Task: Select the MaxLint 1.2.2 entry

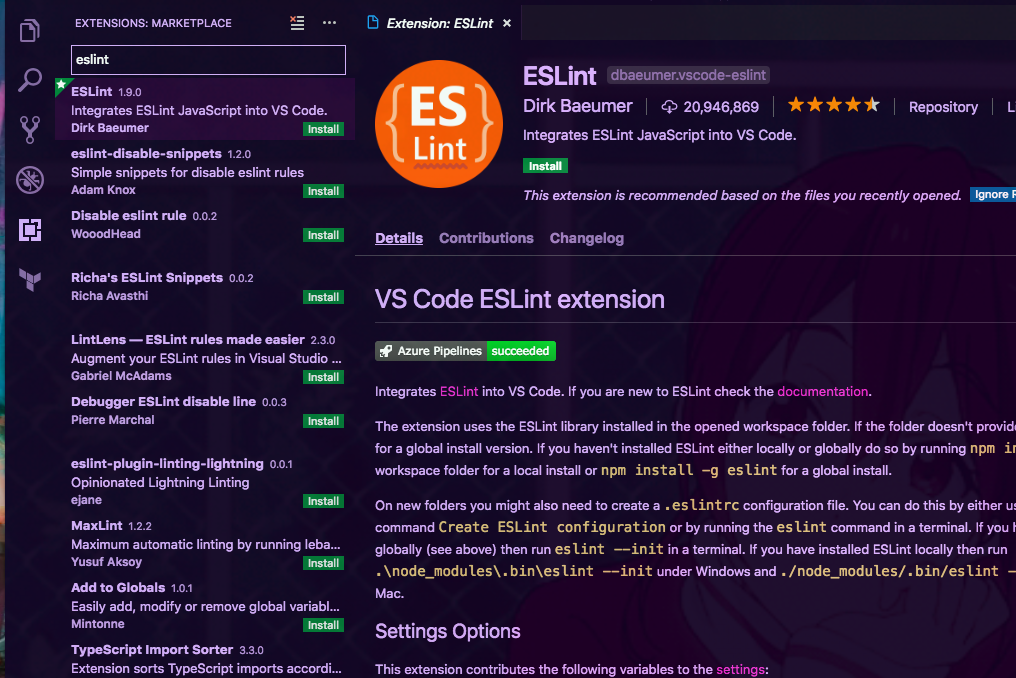Action: click(205, 543)
